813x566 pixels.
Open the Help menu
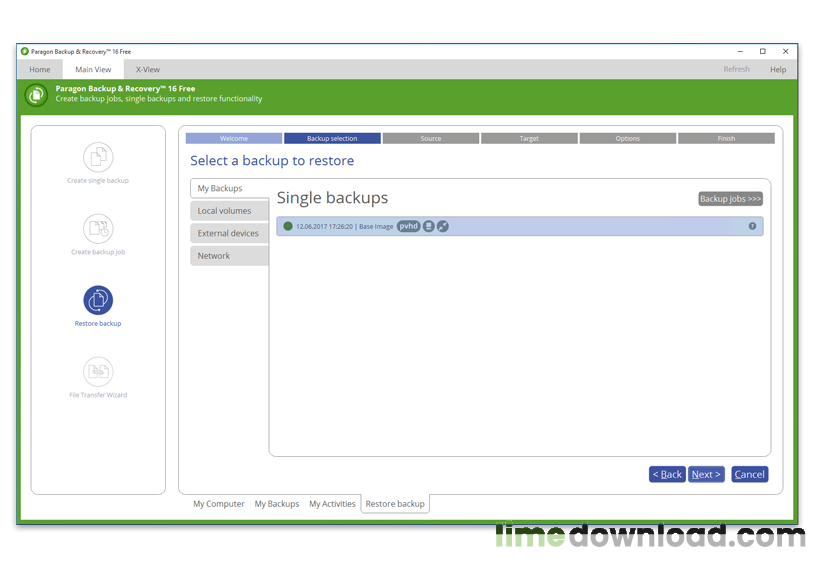[x=778, y=69]
